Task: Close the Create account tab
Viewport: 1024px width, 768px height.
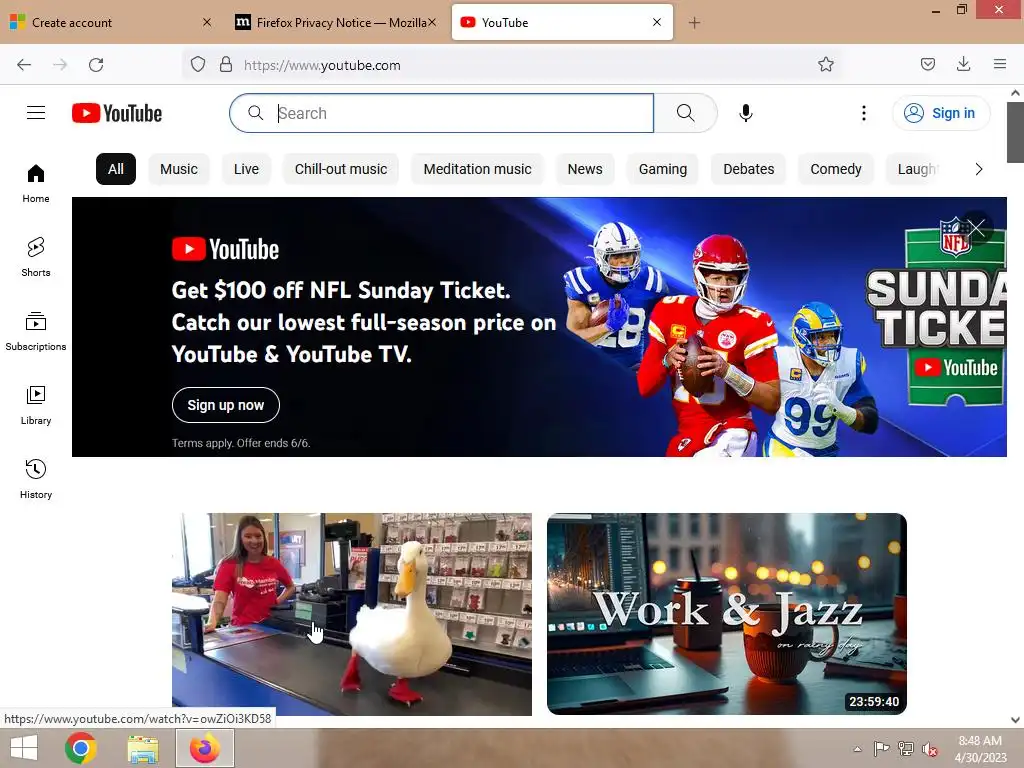Action: [207, 22]
